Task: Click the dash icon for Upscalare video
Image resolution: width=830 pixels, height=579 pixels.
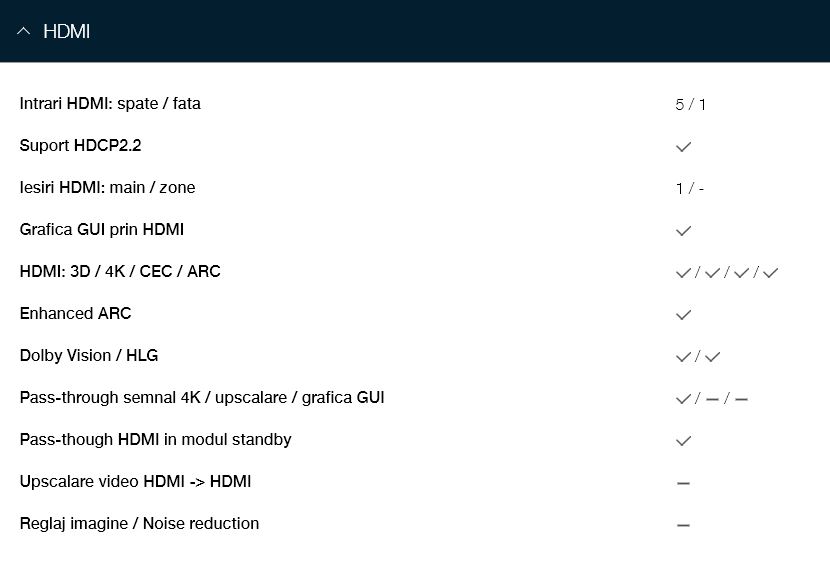Action: coord(683,483)
